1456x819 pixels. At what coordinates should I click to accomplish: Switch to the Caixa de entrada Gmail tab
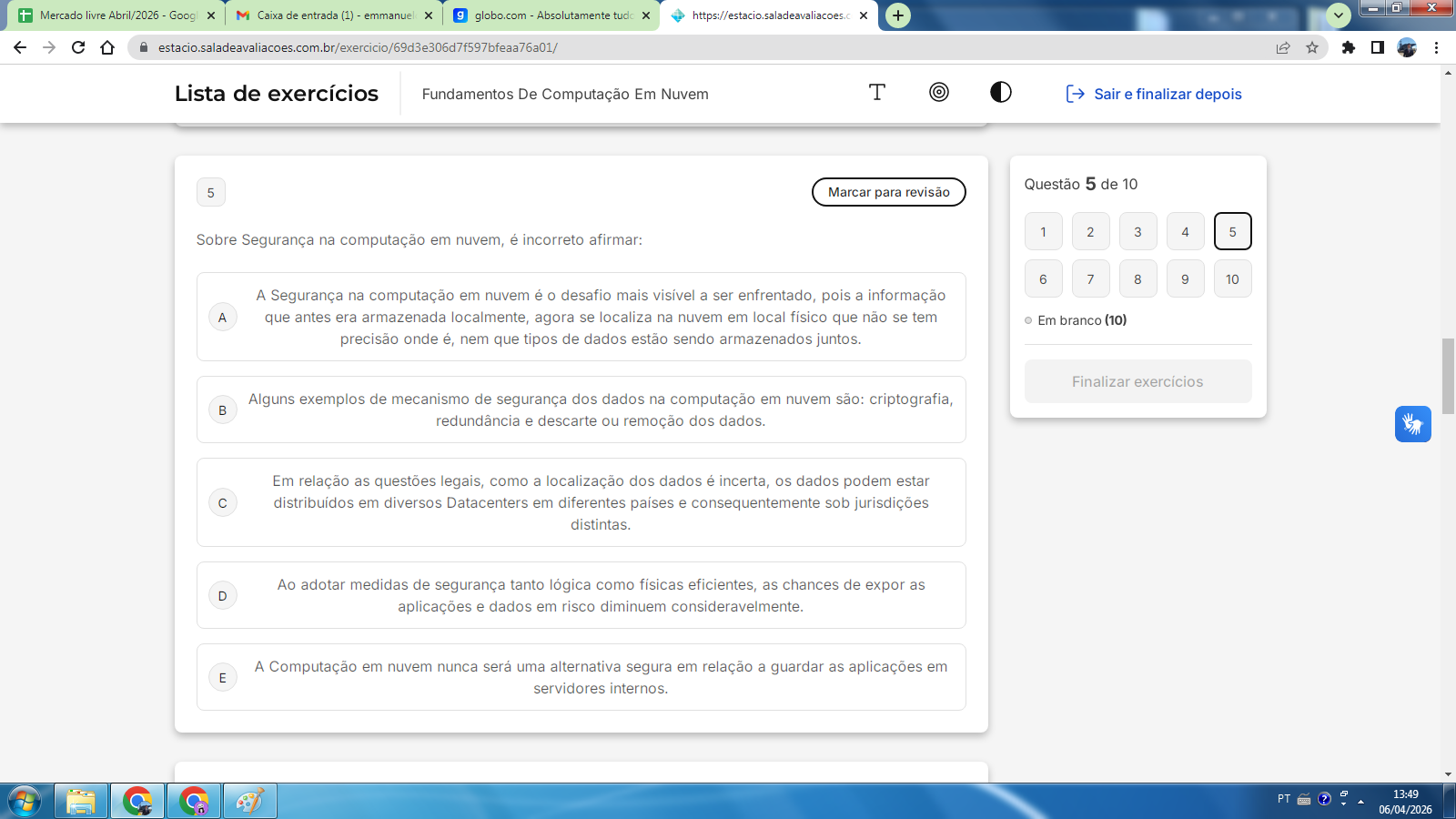pos(328,15)
